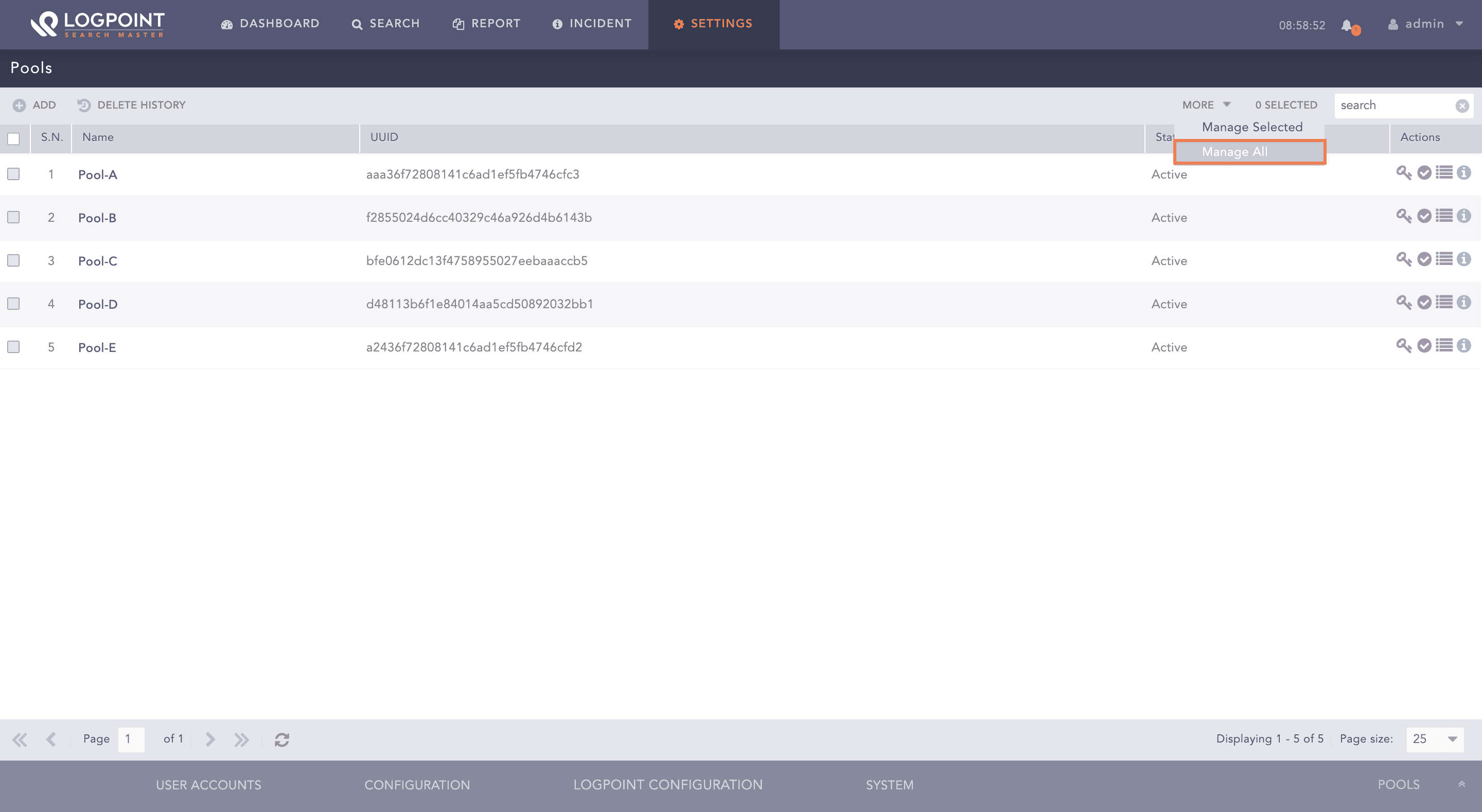The image size is (1482, 812).
Task: Clear the search field with X icon
Action: click(1462, 106)
